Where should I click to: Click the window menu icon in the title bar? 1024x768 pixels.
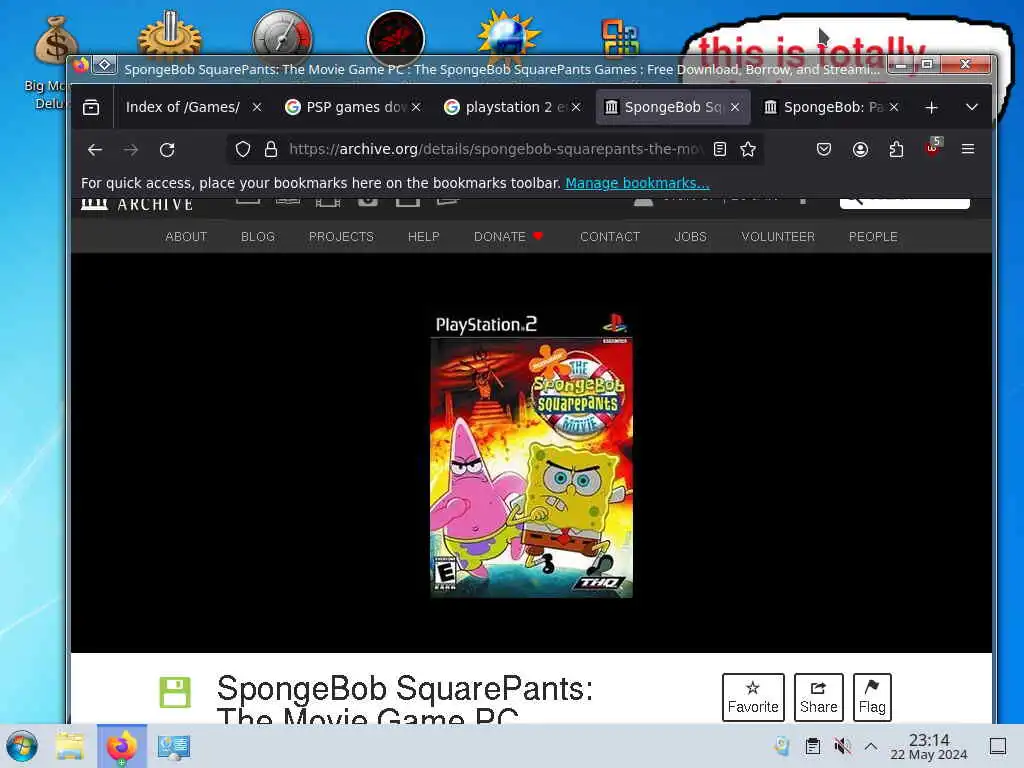[x=104, y=65]
